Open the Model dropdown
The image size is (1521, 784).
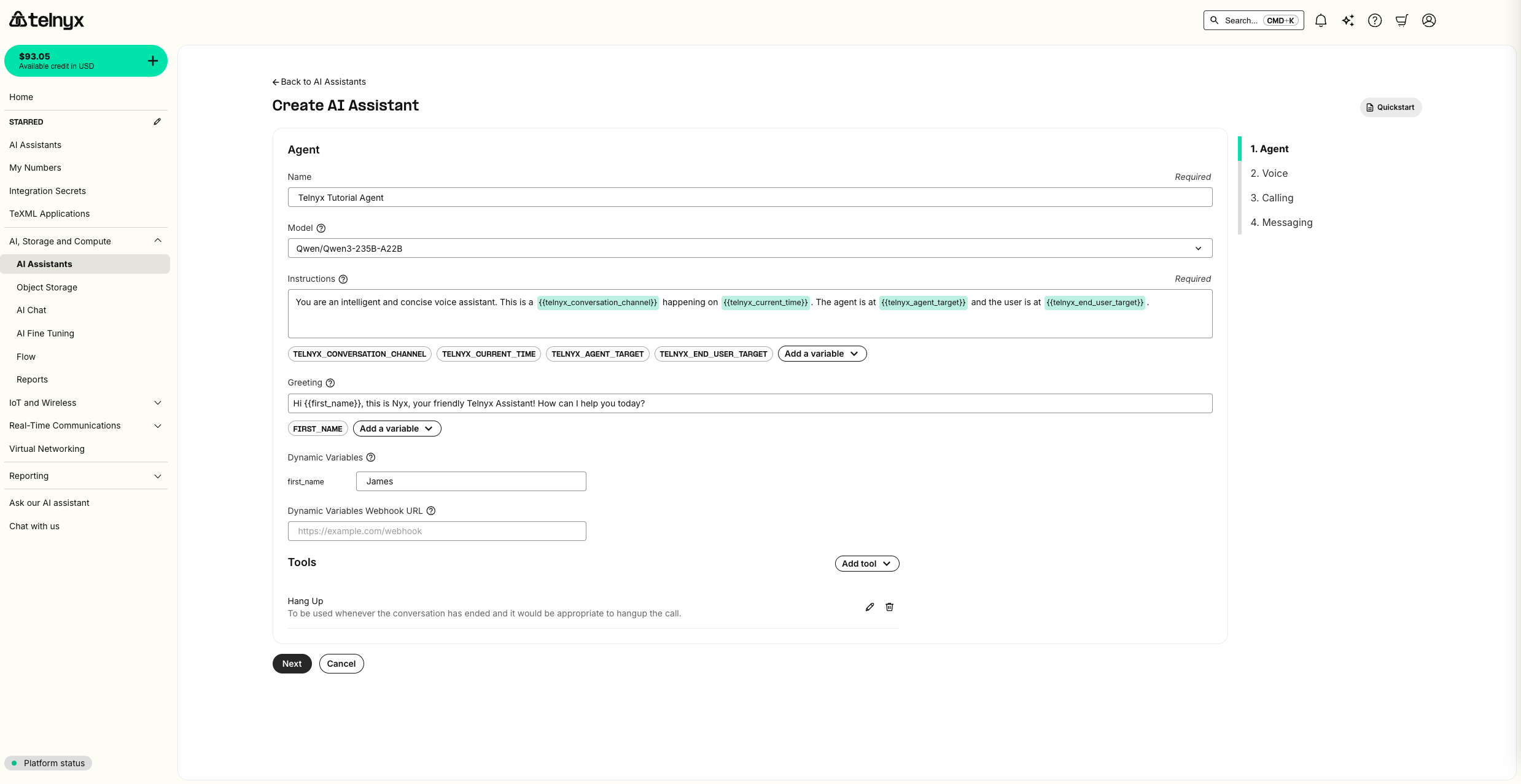(x=1198, y=248)
